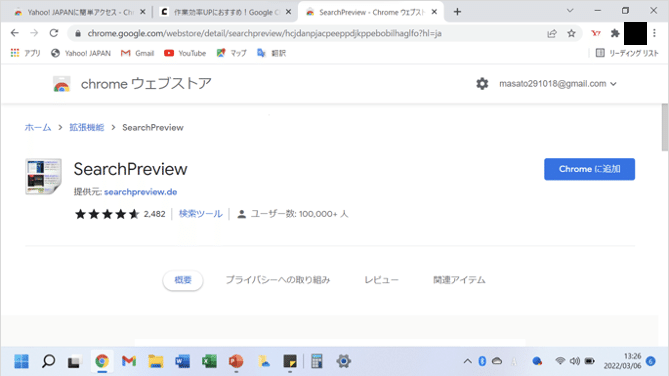Open the notification badge showing 6
This screenshot has width=669, height=376.
pyautogui.click(x=651, y=361)
